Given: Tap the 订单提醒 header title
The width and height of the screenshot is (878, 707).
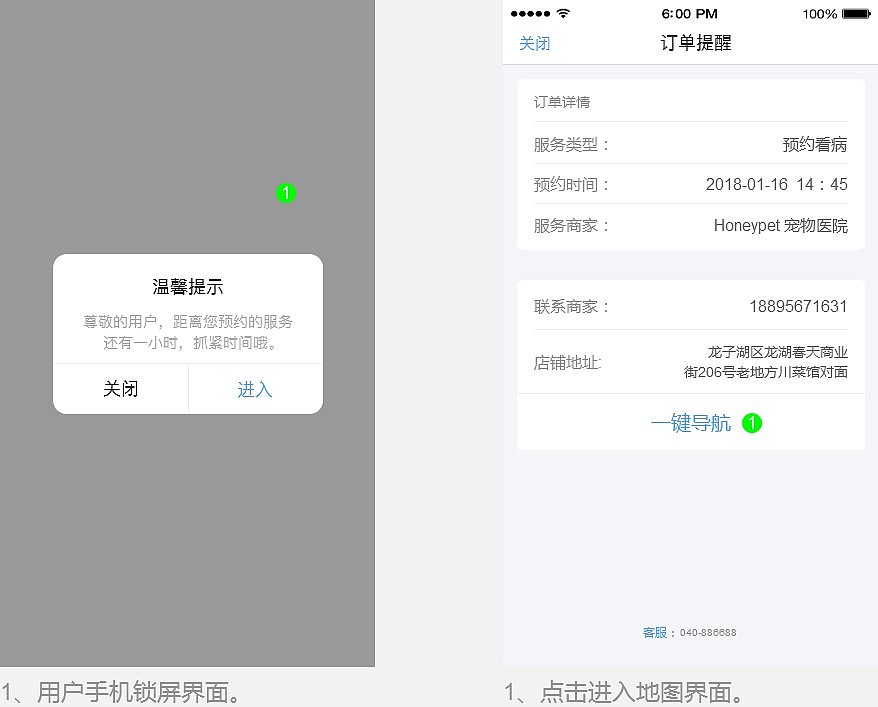Looking at the screenshot, I should pyautogui.click(x=695, y=43).
